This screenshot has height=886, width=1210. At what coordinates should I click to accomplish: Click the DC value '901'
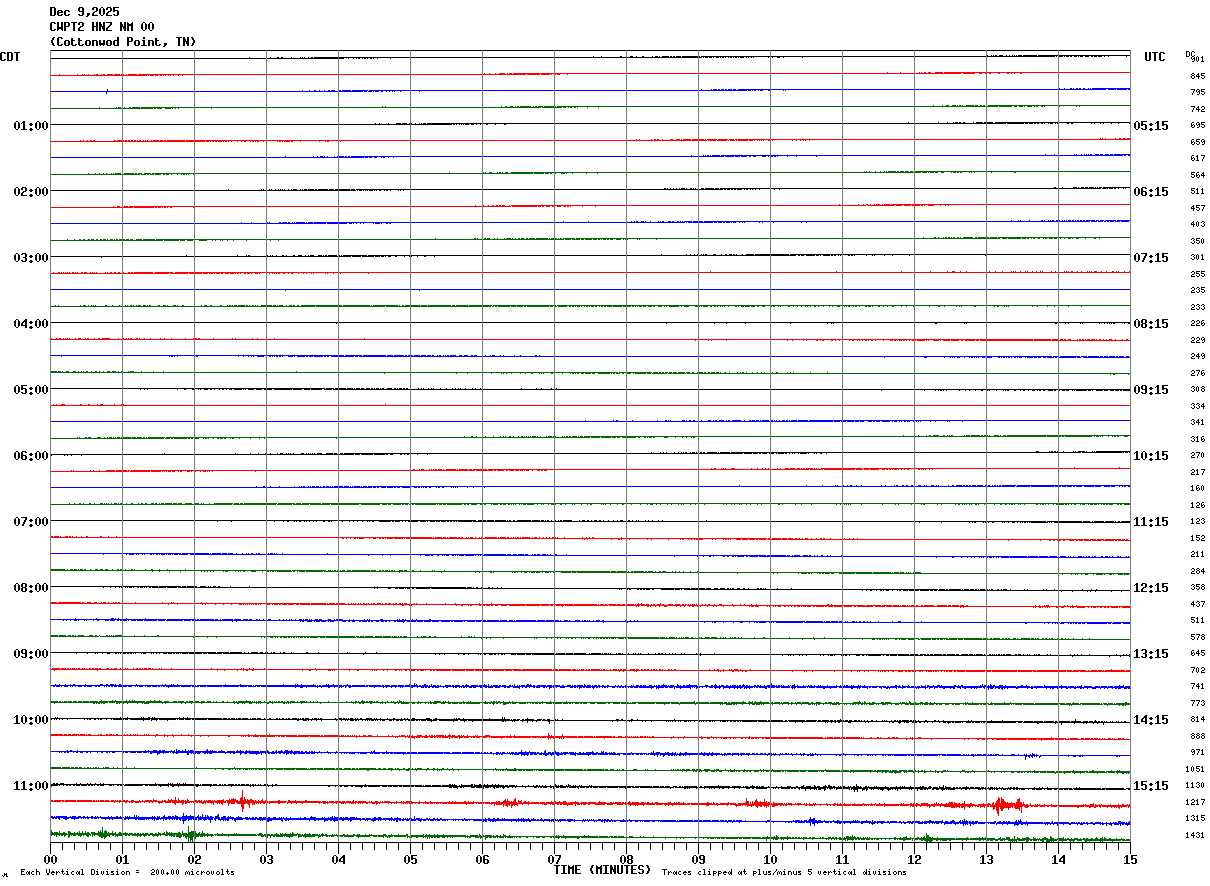coord(1197,60)
